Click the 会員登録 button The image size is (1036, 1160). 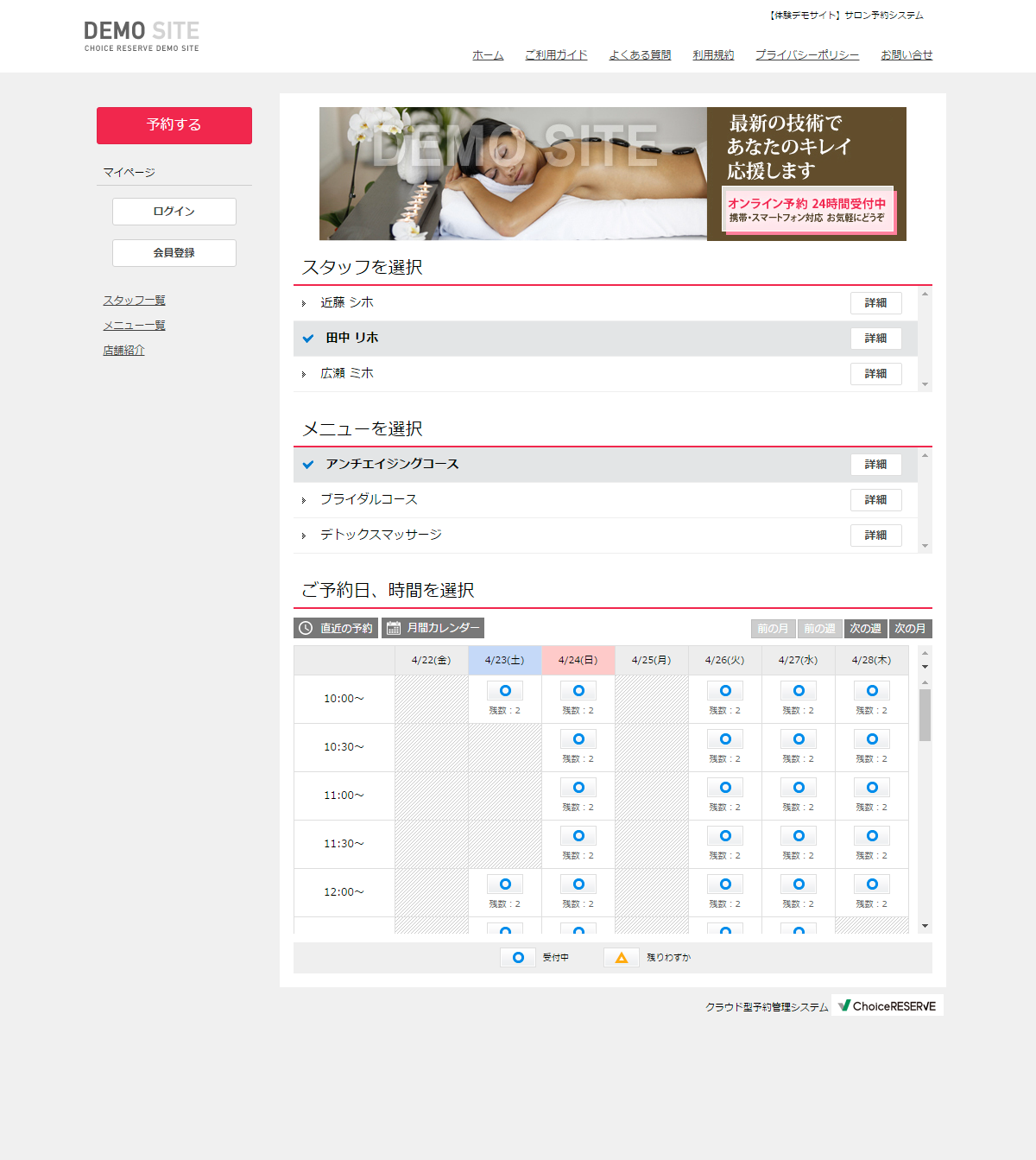pos(174,253)
